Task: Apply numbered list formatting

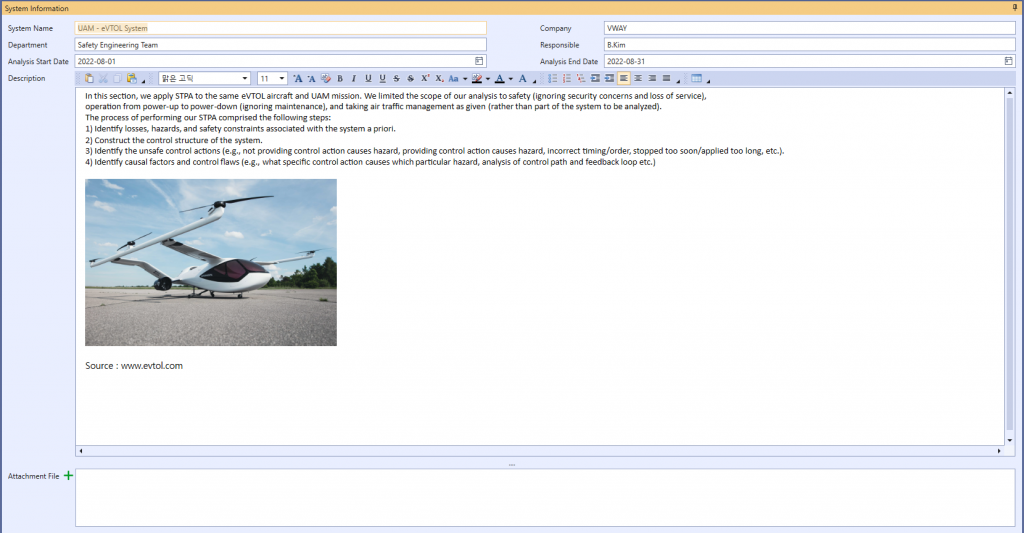Action: pyautogui.click(x=567, y=78)
